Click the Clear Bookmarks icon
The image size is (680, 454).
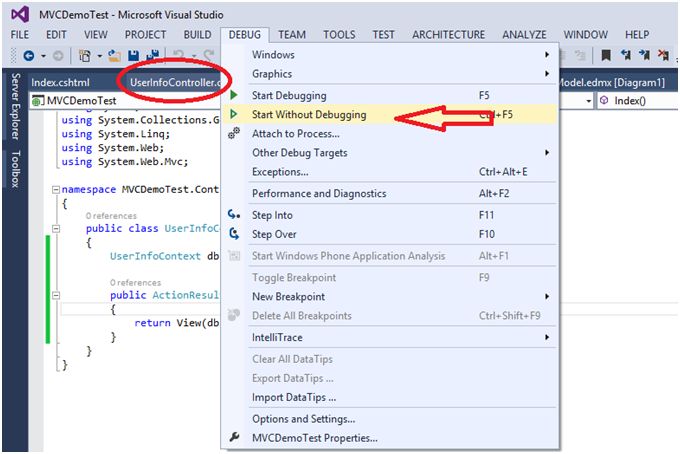click(x=663, y=55)
